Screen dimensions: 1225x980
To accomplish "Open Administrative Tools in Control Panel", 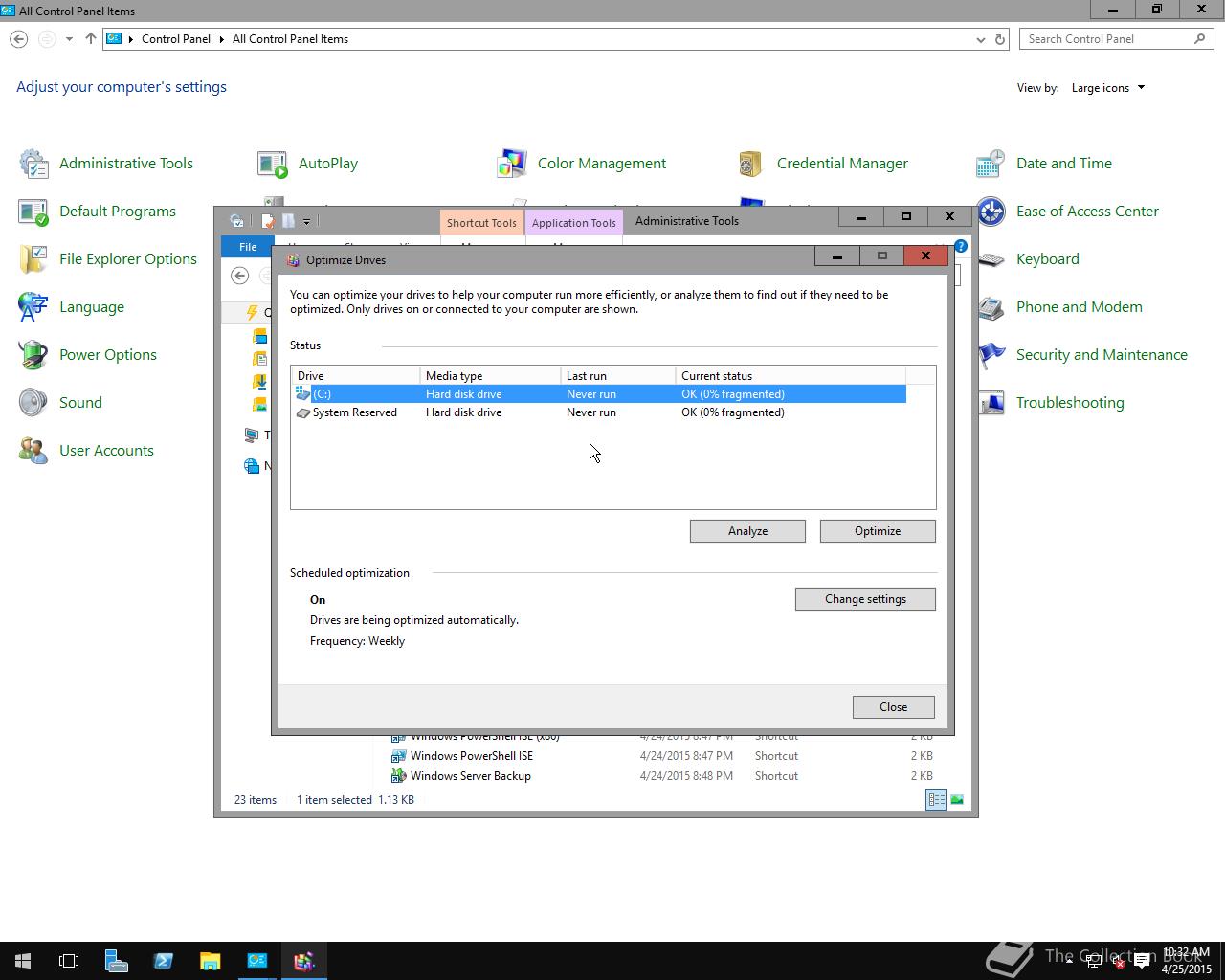I will tap(106, 164).
